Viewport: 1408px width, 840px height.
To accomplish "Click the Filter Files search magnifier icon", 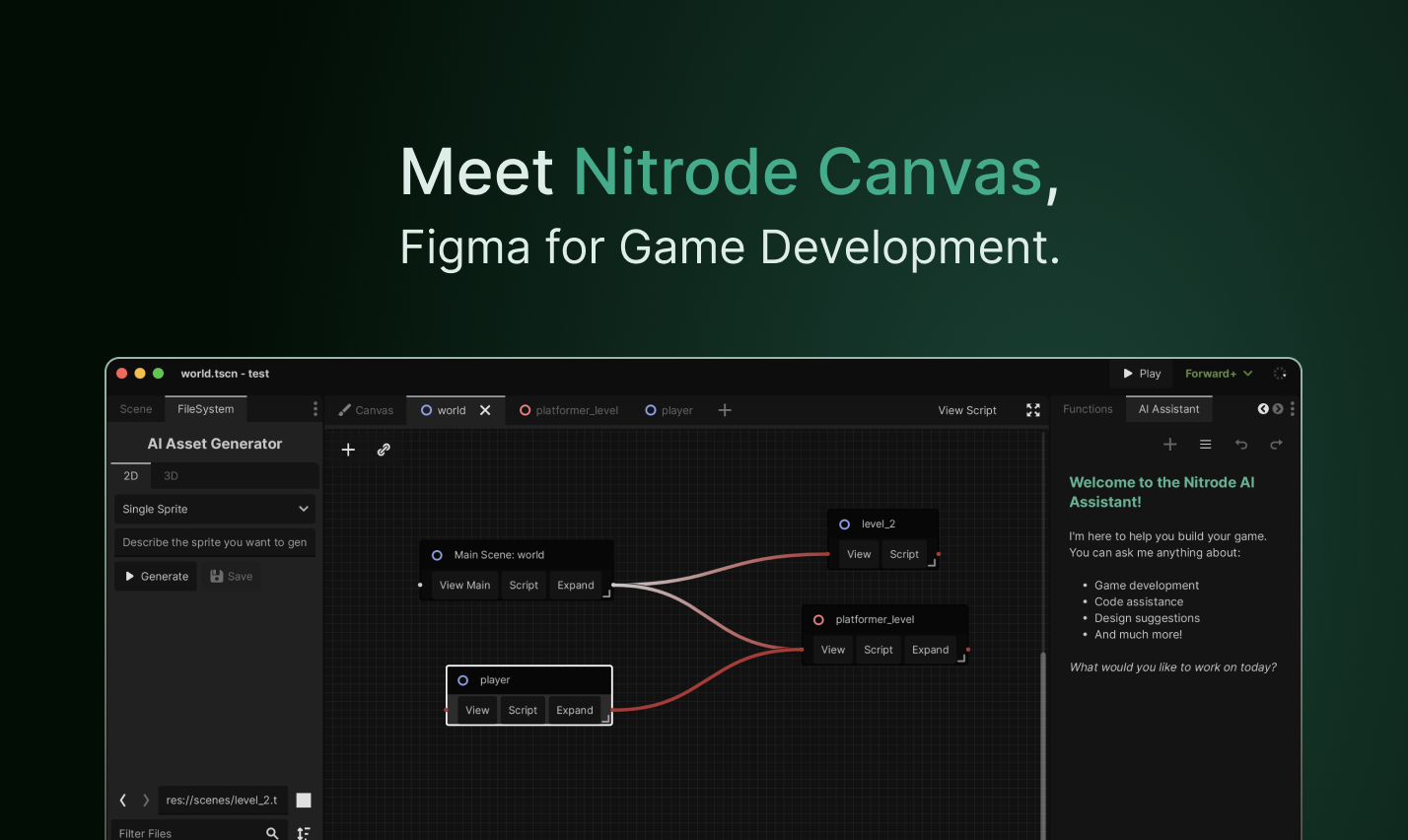I will [272, 834].
